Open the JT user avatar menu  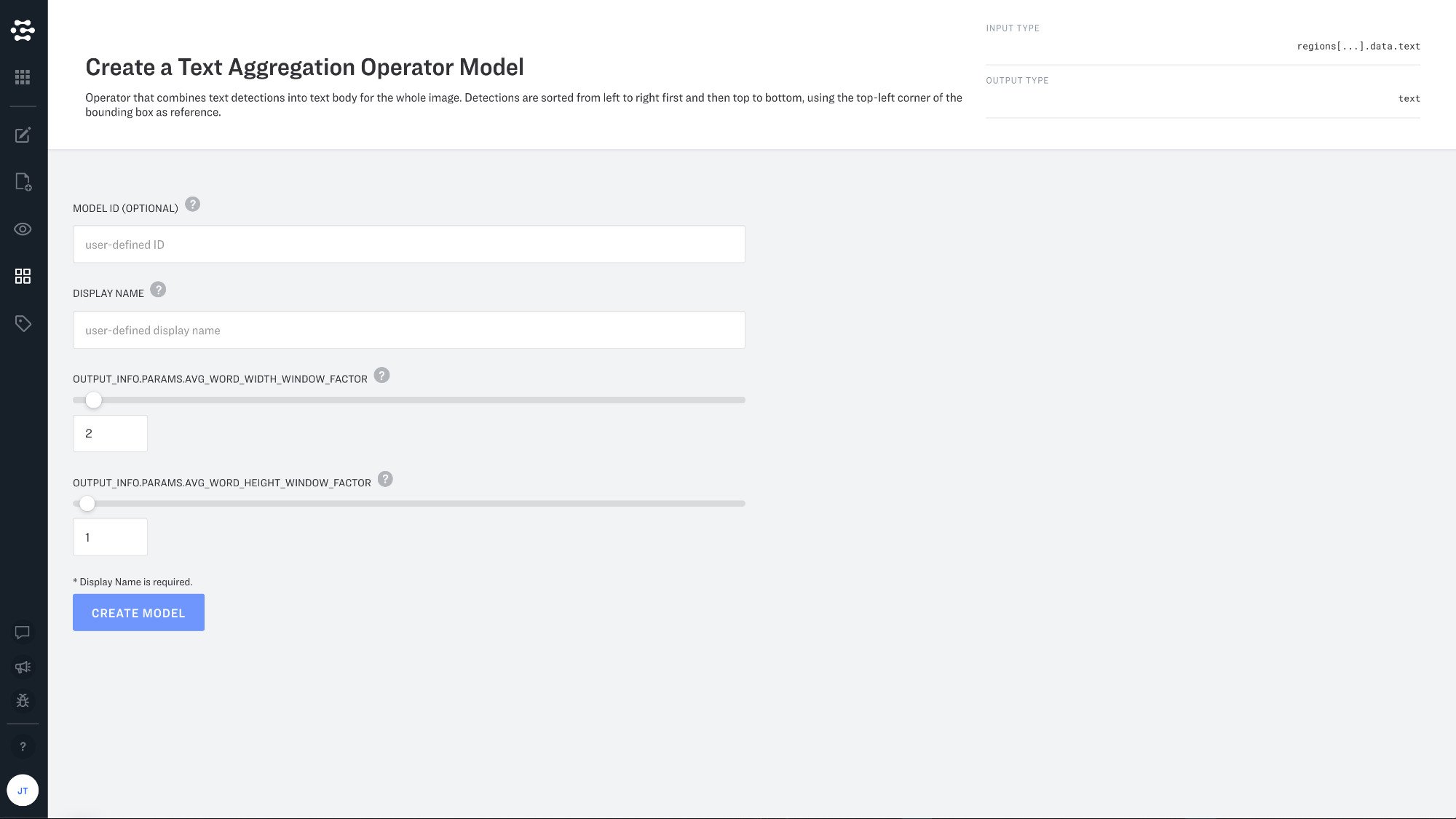tap(23, 791)
